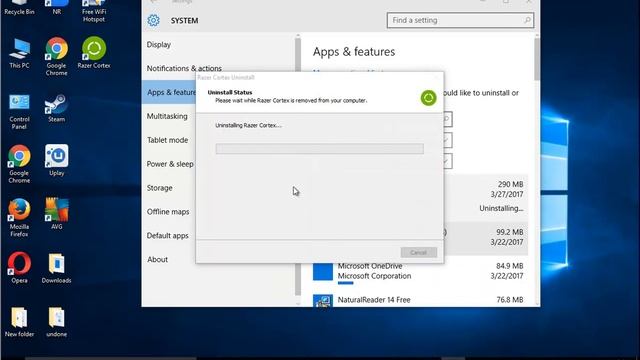Click the Apps & features heading
Viewport: 640px width, 360px height.
click(354, 52)
